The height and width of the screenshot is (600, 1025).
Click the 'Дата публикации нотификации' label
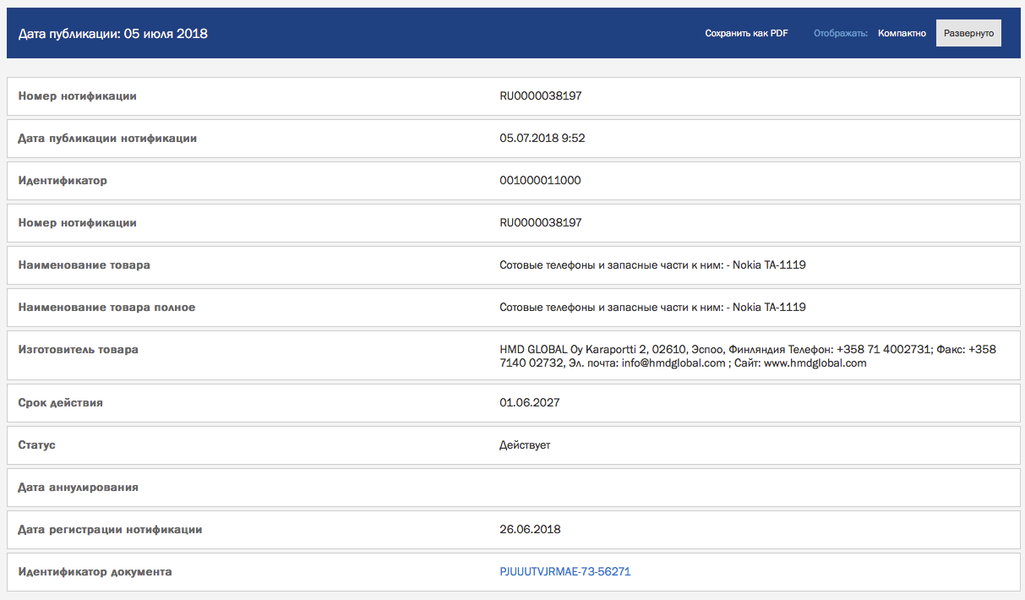point(107,139)
